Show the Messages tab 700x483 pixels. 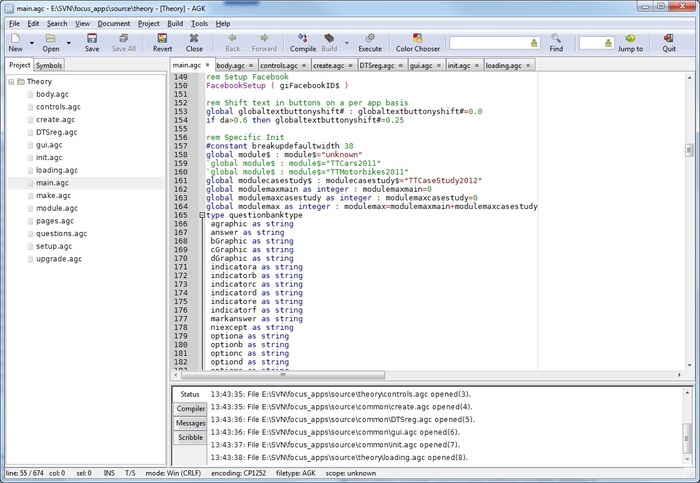click(191, 423)
